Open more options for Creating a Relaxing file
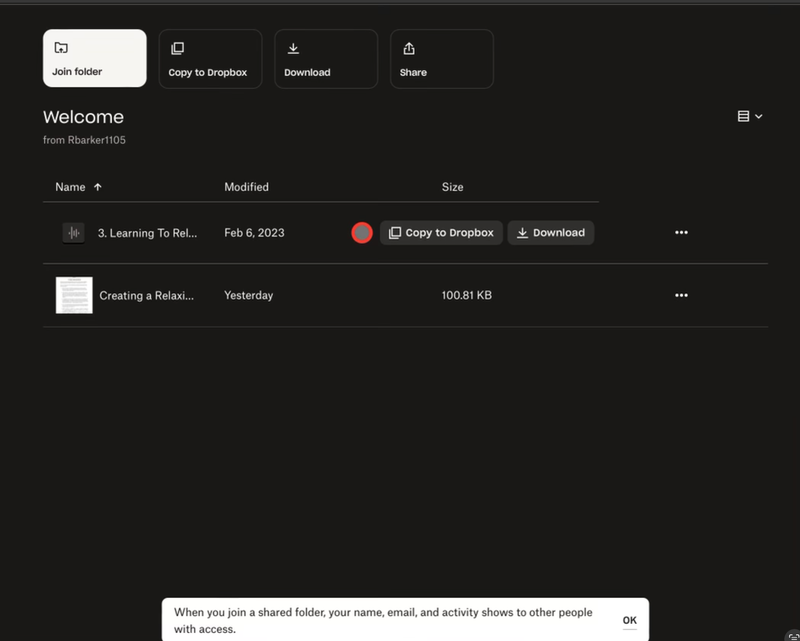 pos(681,296)
